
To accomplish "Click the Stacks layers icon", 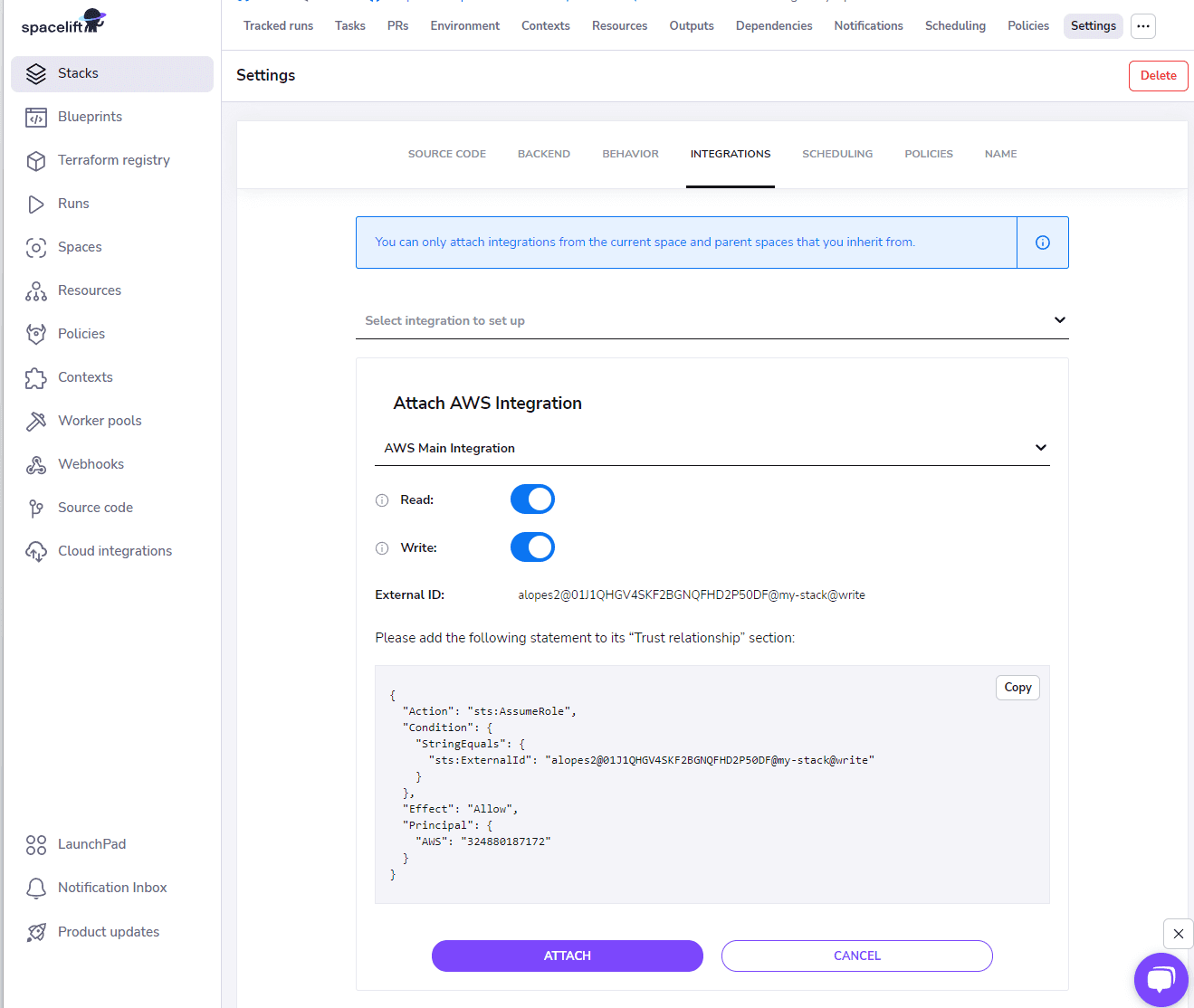I will (36, 74).
